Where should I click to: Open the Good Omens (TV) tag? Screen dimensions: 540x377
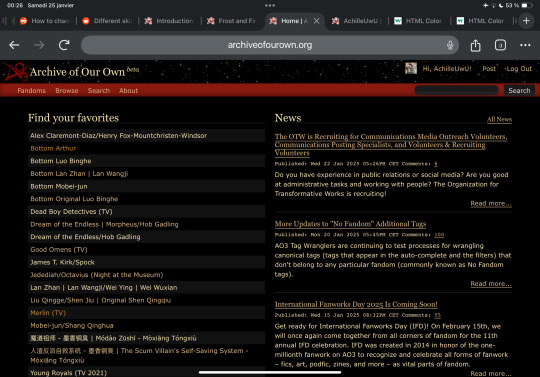tap(59, 250)
